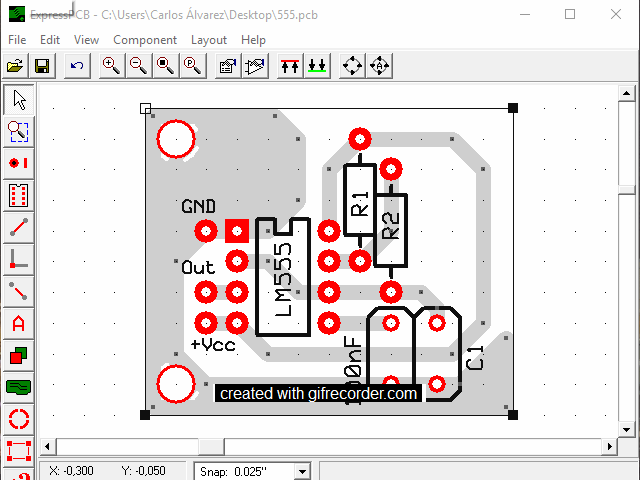Click the toggle layer view toolbar icon

(x=255, y=65)
